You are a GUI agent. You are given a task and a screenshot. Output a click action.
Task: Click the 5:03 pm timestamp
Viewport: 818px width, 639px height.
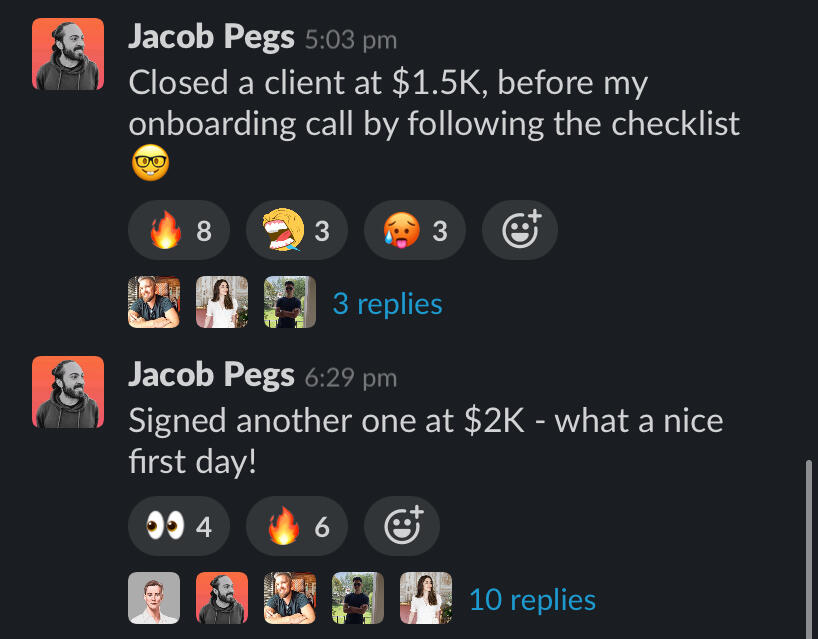(x=350, y=40)
